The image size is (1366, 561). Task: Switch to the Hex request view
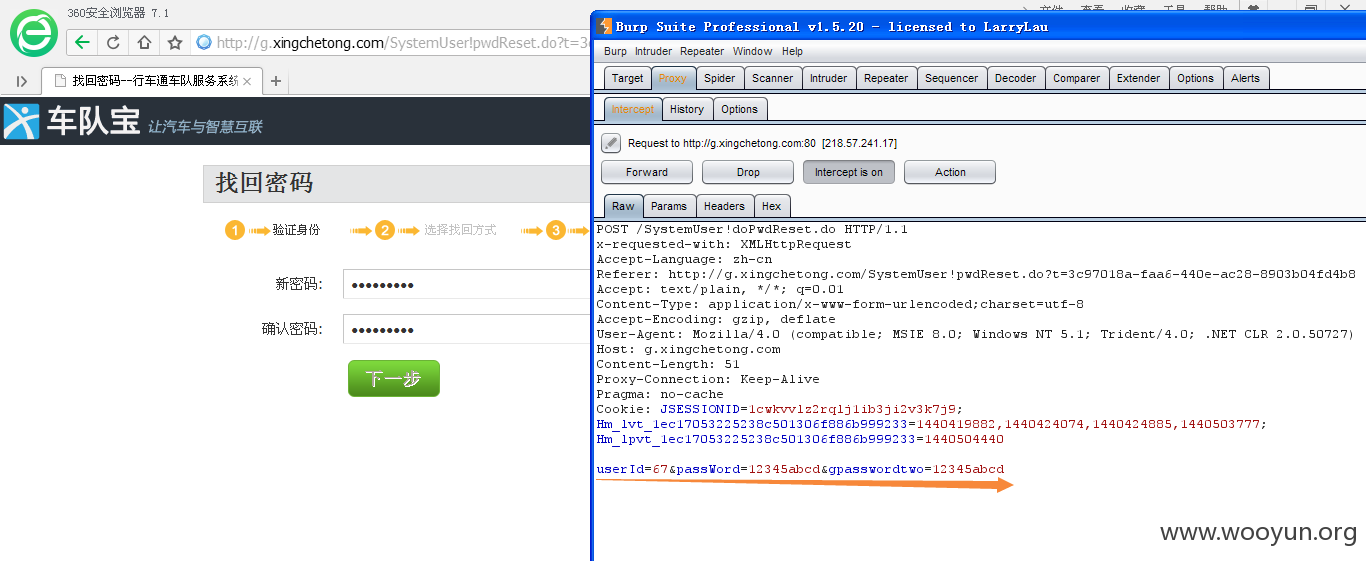772,206
